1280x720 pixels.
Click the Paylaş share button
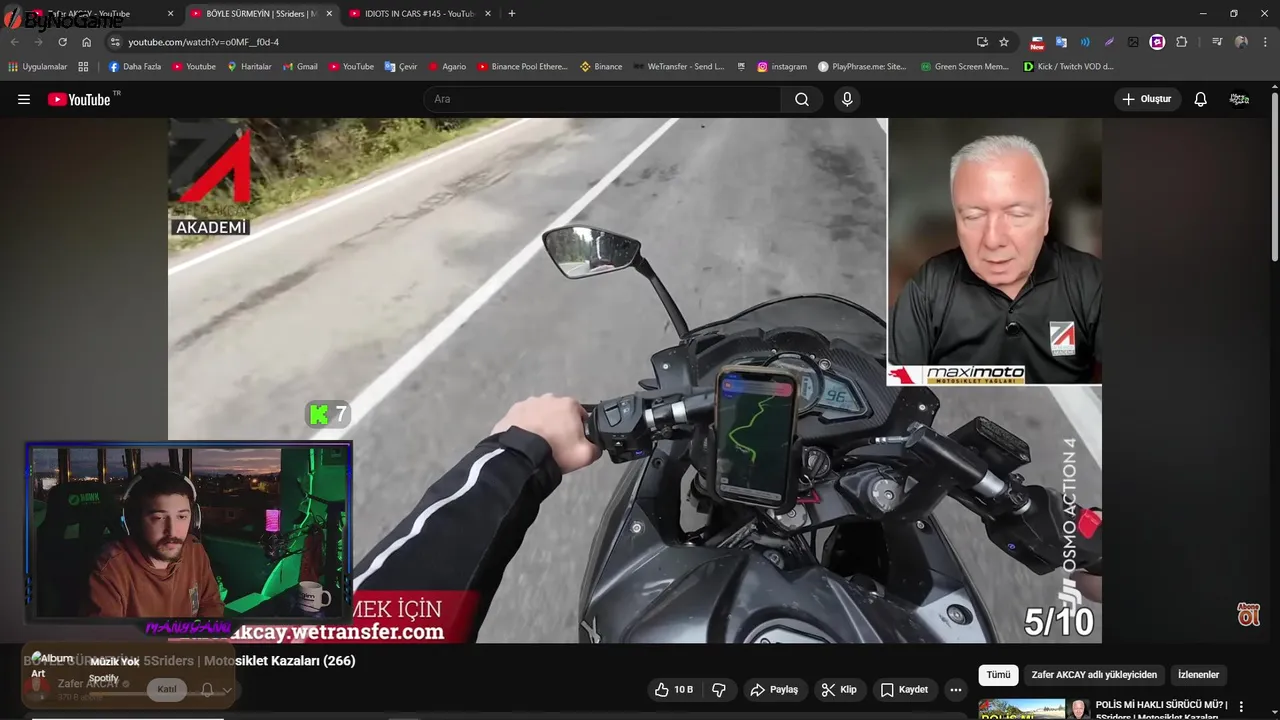pyautogui.click(x=774, y=690)
